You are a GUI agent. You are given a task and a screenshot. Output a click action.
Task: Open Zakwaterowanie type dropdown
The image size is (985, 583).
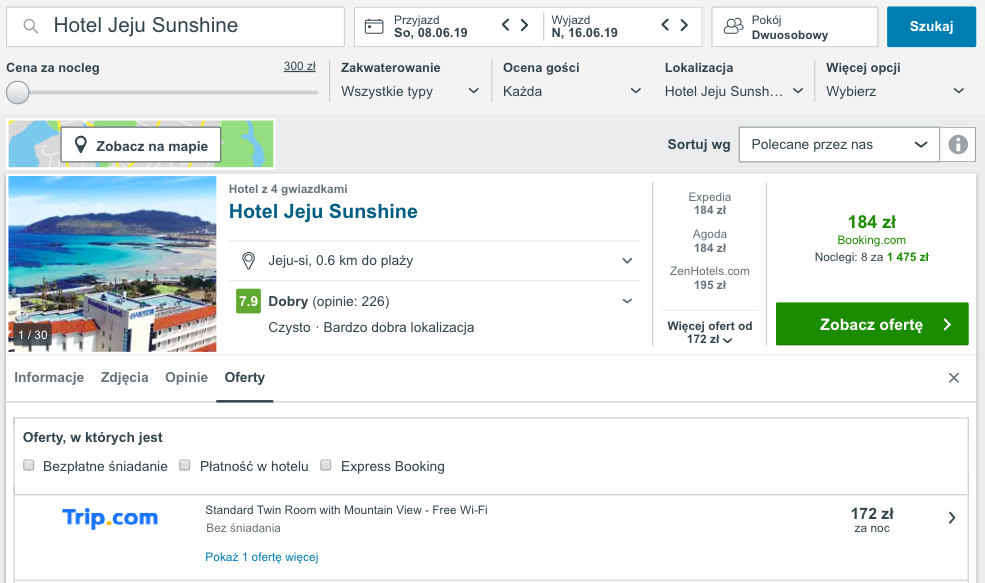(x=410, y=92)
